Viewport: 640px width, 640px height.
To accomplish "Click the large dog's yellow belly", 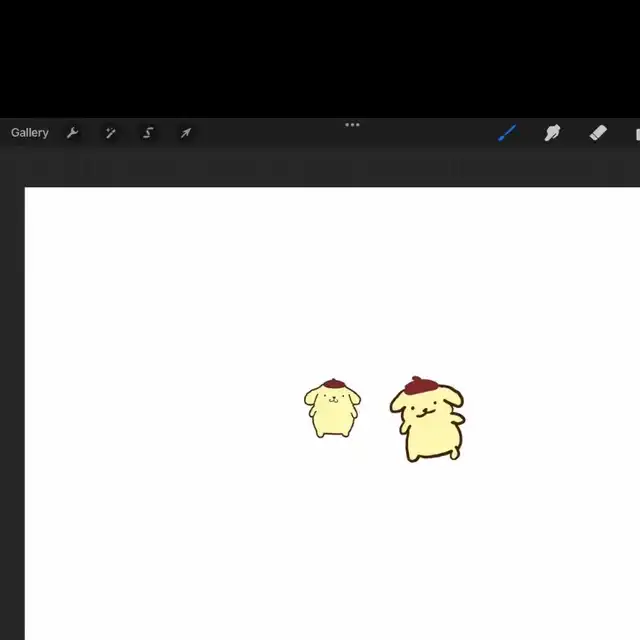I will click(432, 436).
